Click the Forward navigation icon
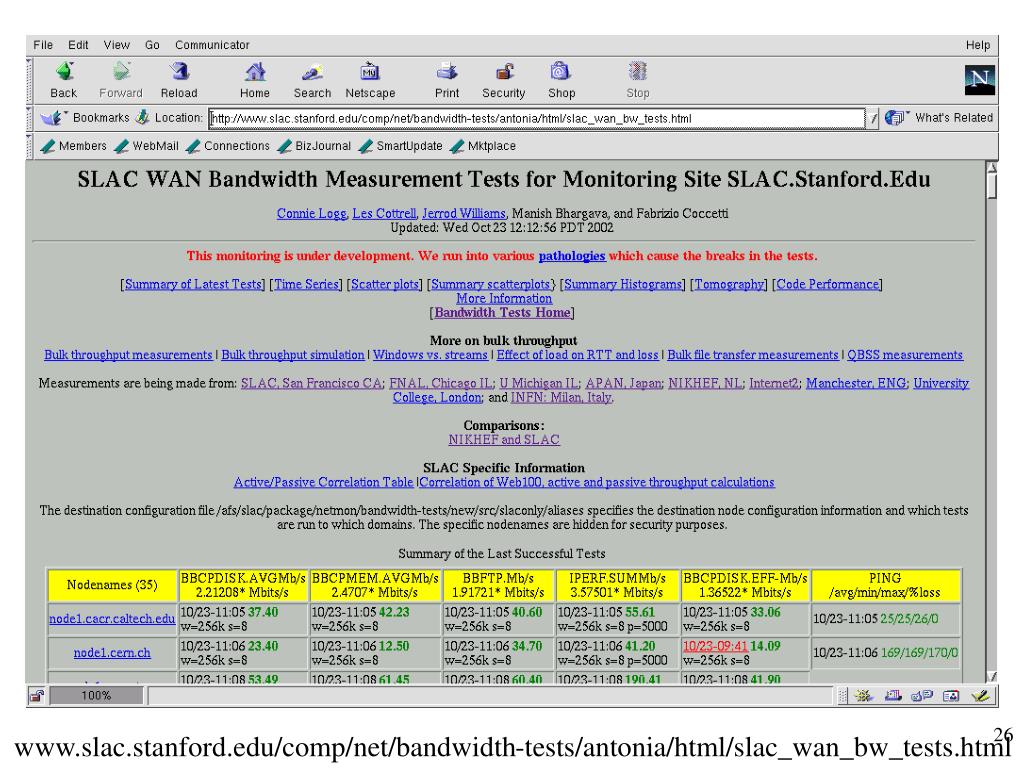 pos(121,72)
